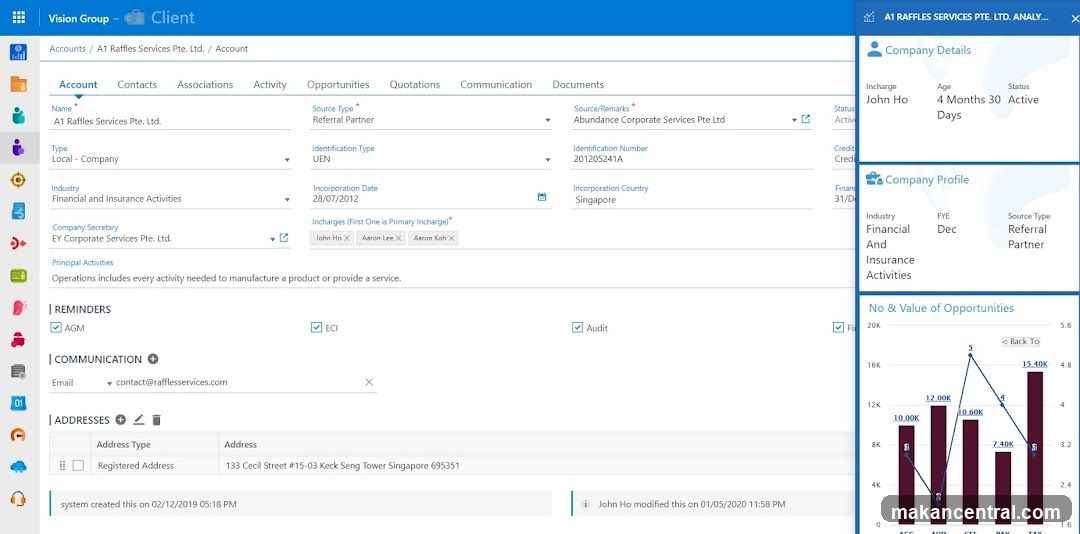This screenshot has width=1080, height=534.
Task: Remove Aaron Koh incharge chip
Action: 451,238
